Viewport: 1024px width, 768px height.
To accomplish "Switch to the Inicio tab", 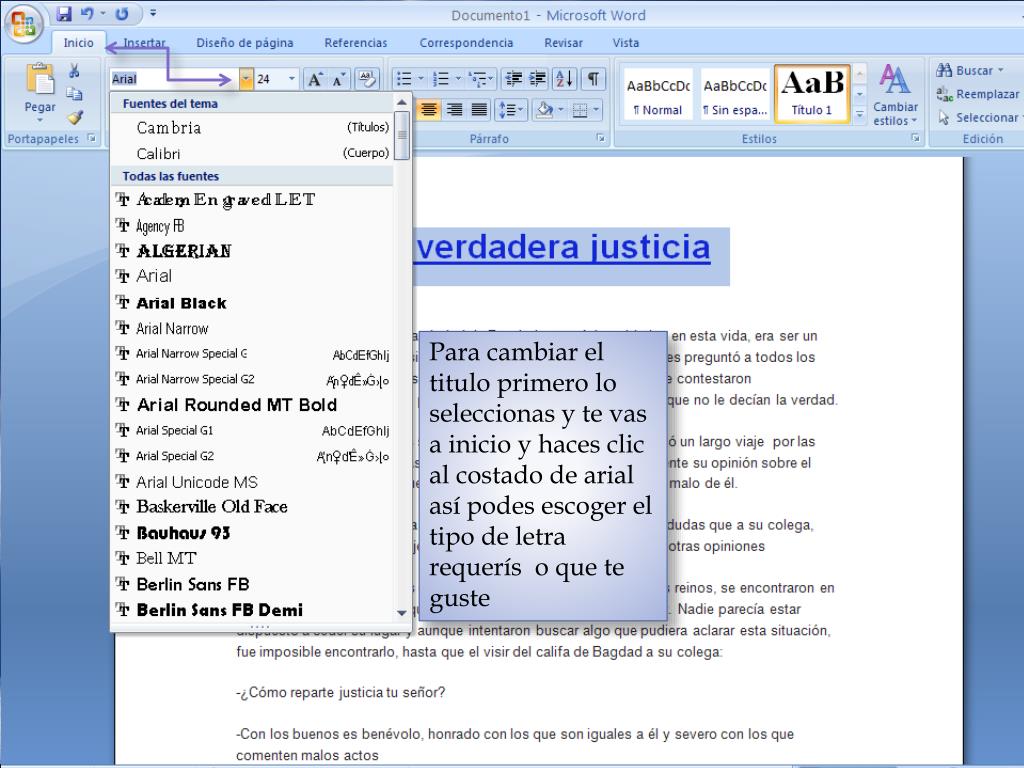I will click(78, 43).
